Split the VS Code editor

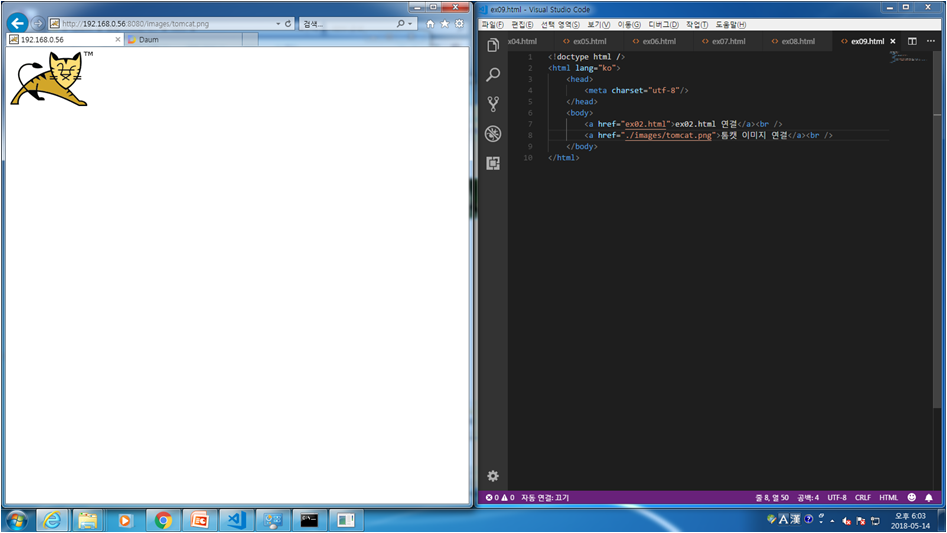[912, 41]
